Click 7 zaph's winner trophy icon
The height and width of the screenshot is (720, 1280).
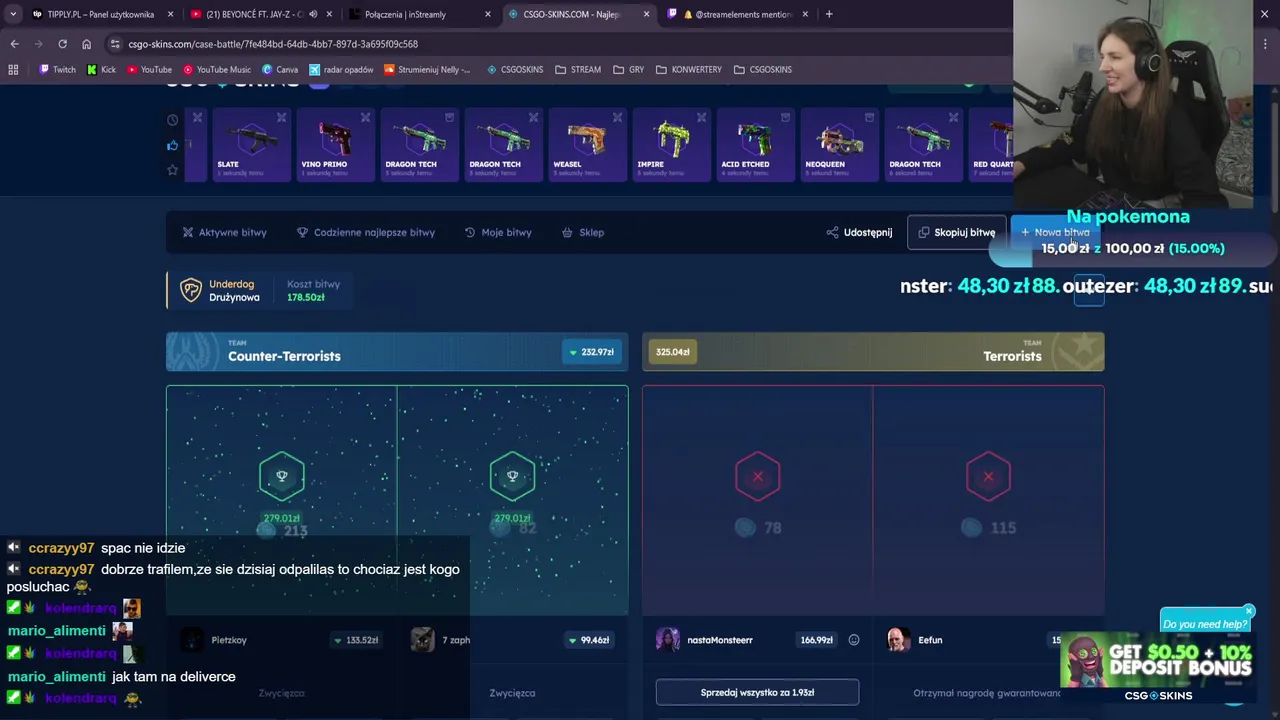[512, 477]
